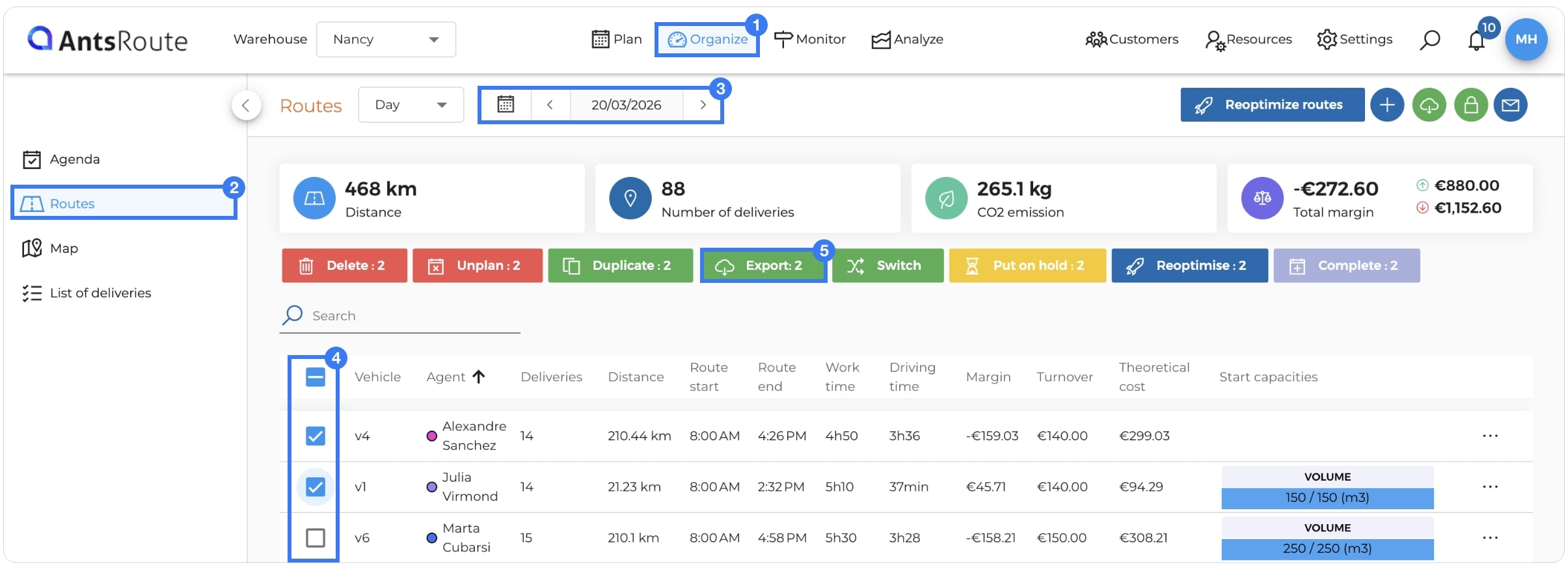Click the blue envelope email icon
The width and height of the screenshot is (1568, 571).
coord(1510,105)
